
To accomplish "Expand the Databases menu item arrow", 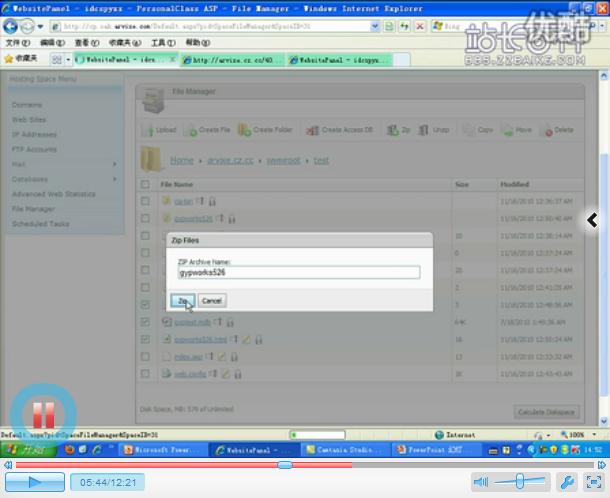I will tap(115, 179).
